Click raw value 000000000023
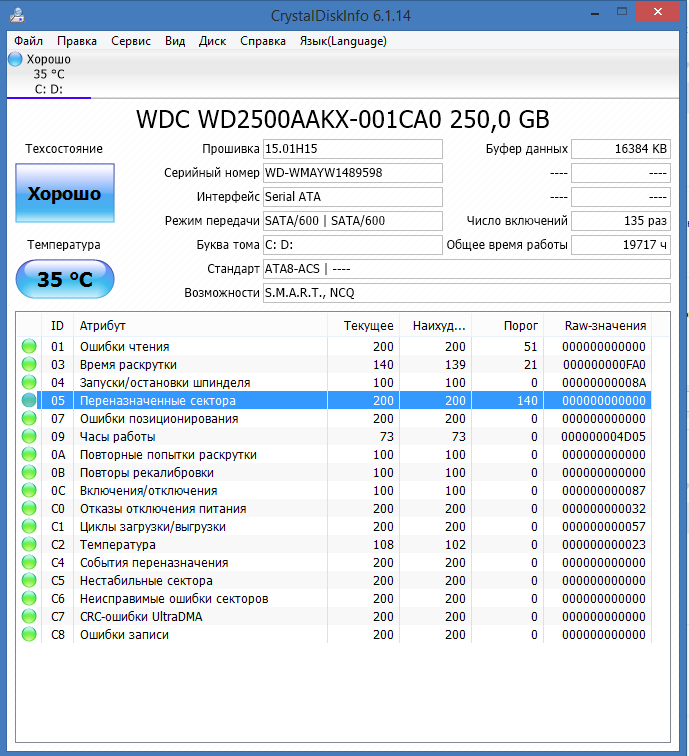689x756 pixels. (604, 545)
